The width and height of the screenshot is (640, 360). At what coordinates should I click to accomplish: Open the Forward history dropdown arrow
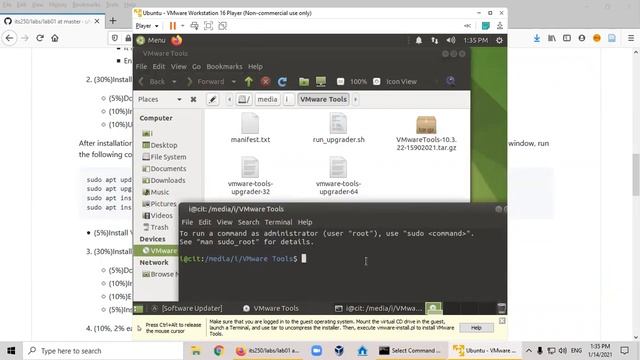click(x=233, y=82)
